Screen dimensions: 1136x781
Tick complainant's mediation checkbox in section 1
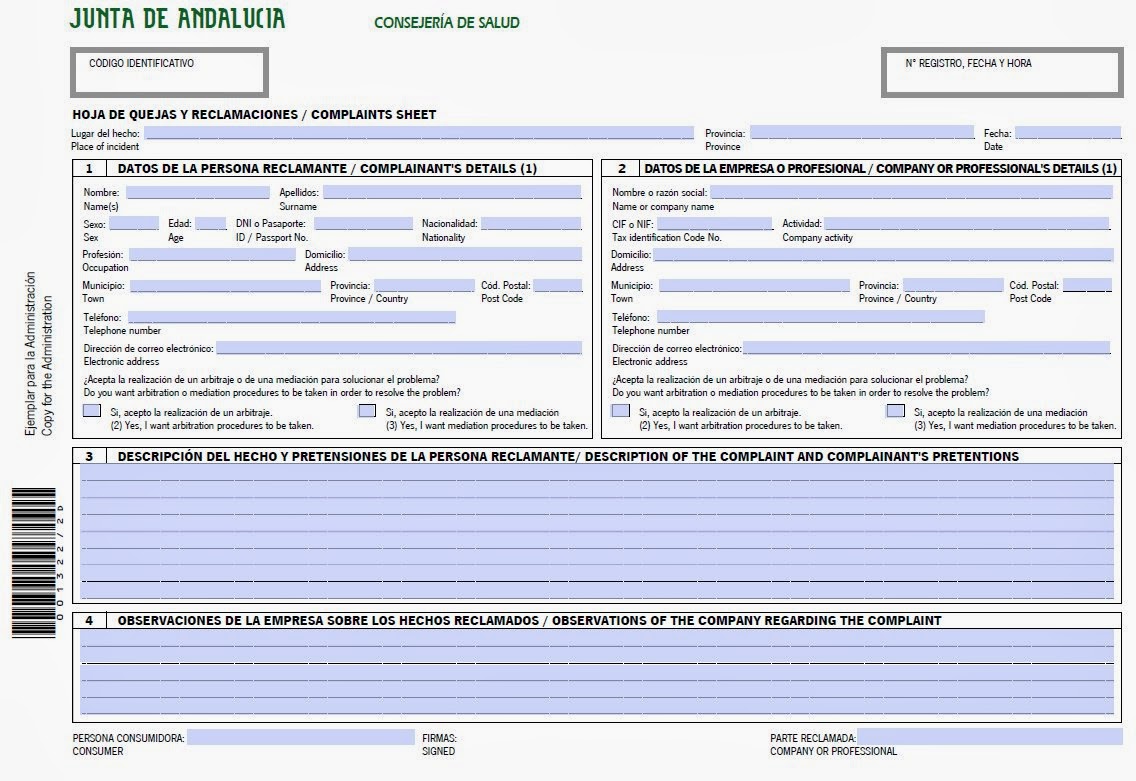click(x=367, y=411)
